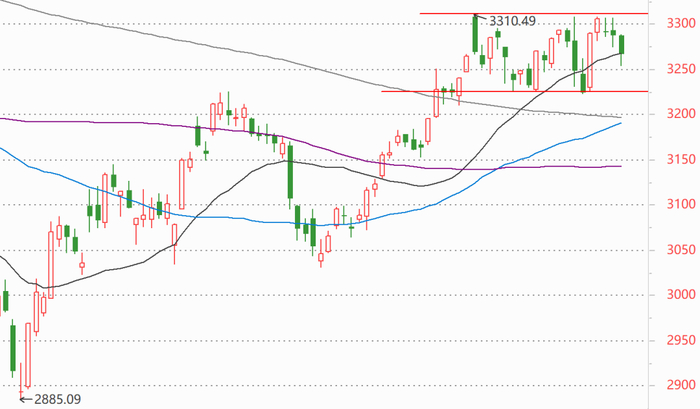
Task: Click the 3100 axis price label
Action: (x=681, y=204)
